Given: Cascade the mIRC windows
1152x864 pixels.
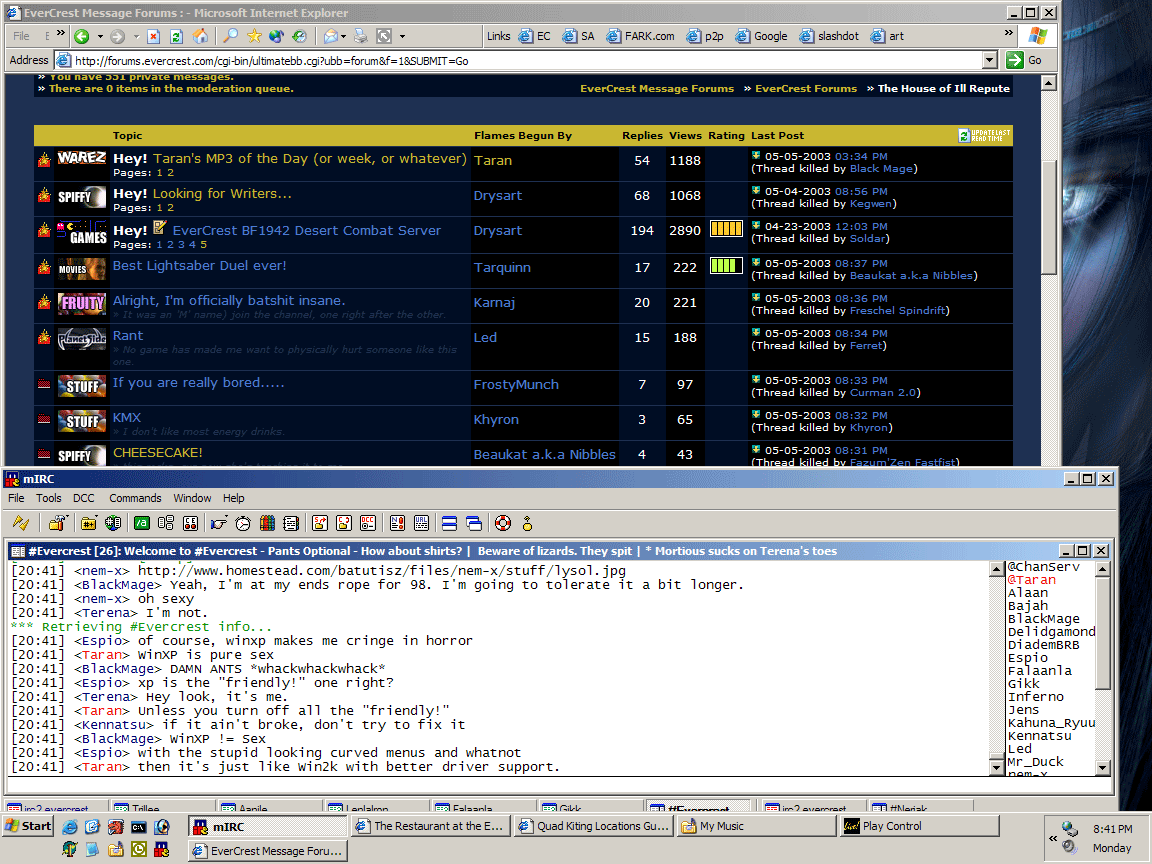Looking at the screenshot, I should click(x=474, y=523).
